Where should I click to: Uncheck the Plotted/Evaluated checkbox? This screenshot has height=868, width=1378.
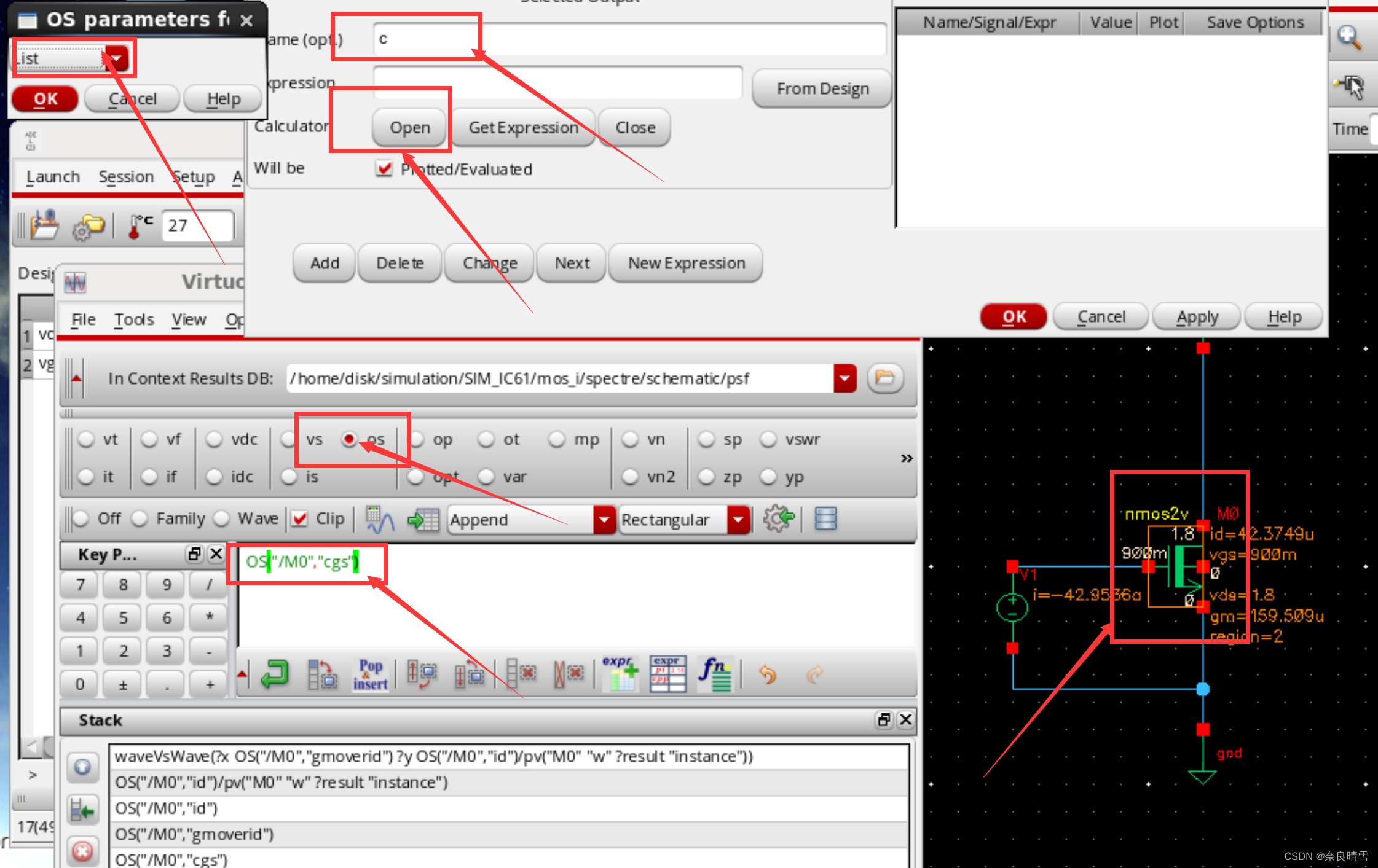click(384, 168)
